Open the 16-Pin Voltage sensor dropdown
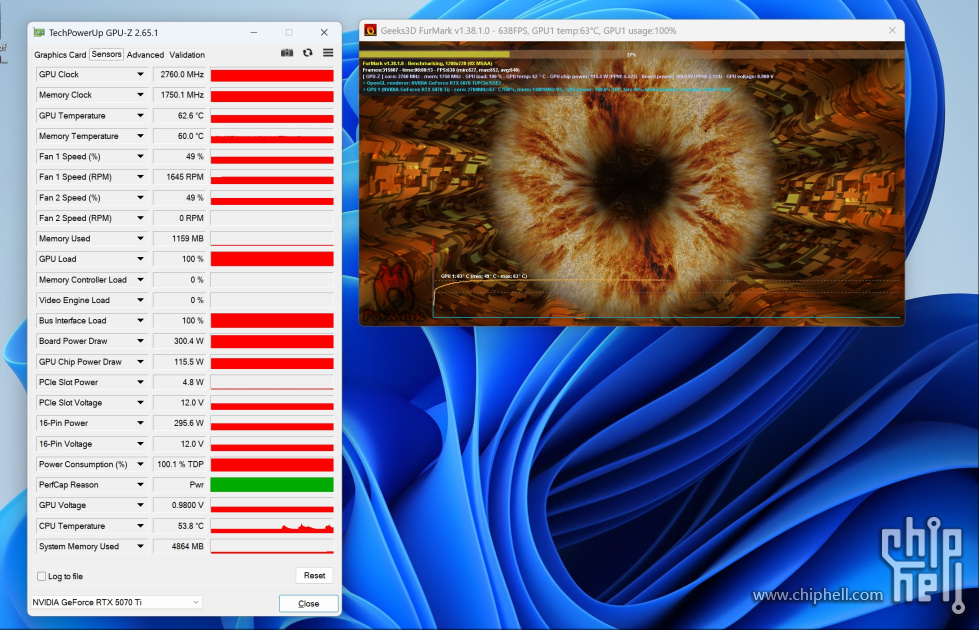The image size is (979, 630). click(x=140, y=444)
